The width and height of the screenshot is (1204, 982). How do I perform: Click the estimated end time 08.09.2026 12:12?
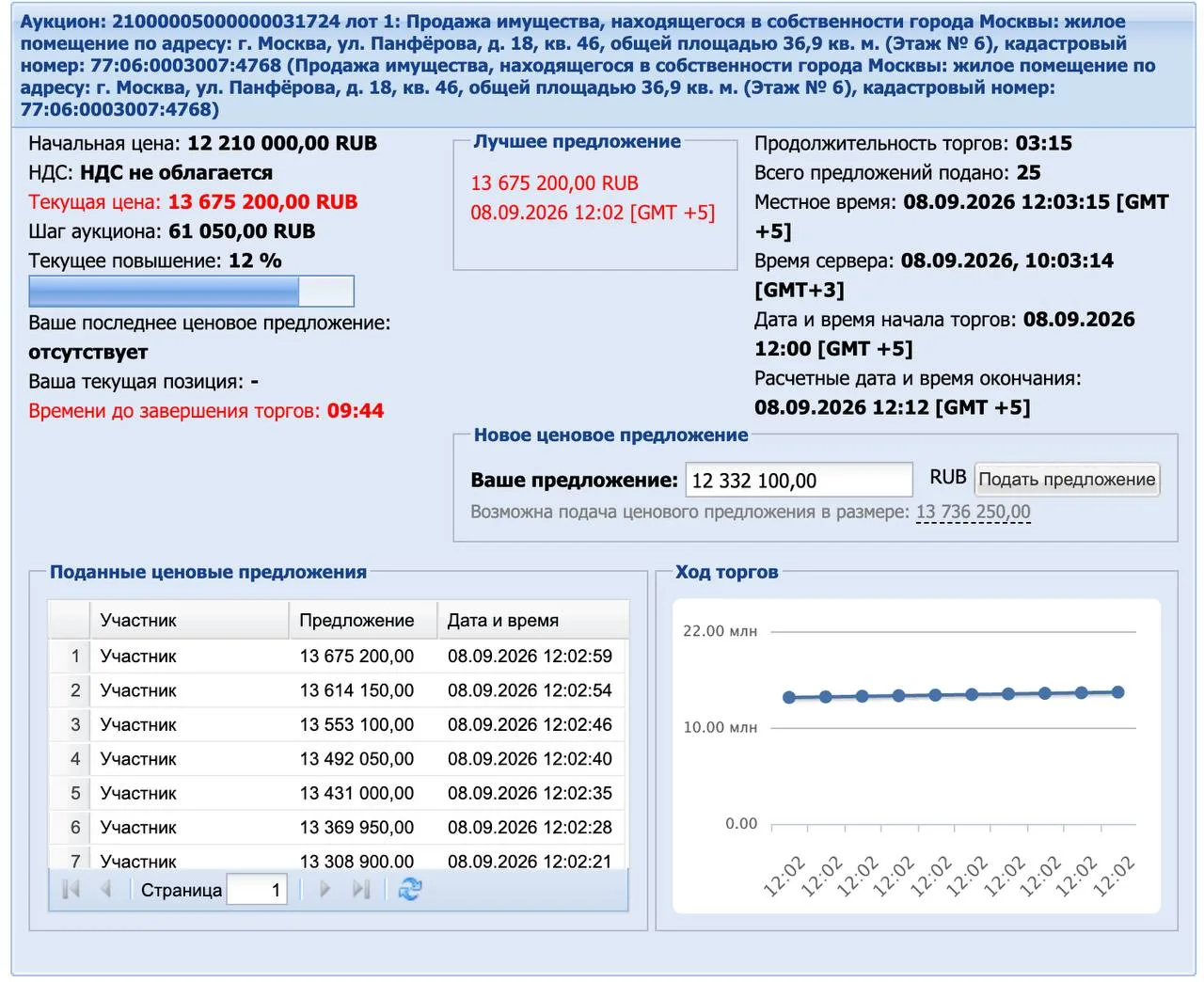(842, 407)
